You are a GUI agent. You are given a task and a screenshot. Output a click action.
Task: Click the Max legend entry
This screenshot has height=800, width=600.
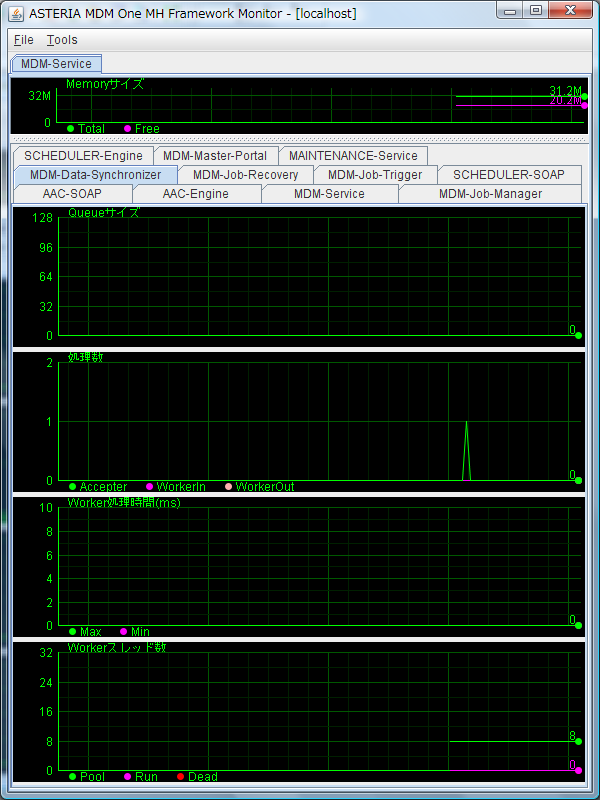click(x=85, y=632)
